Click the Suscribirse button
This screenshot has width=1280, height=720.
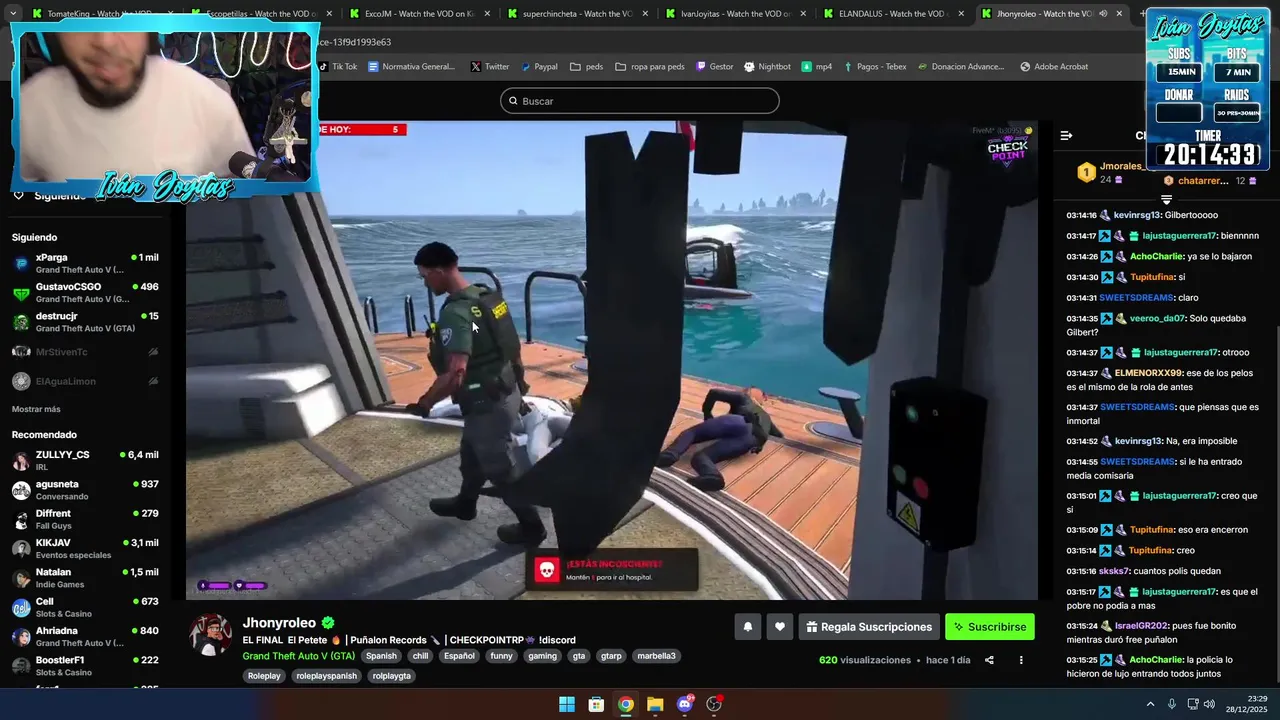coord(990,627)
